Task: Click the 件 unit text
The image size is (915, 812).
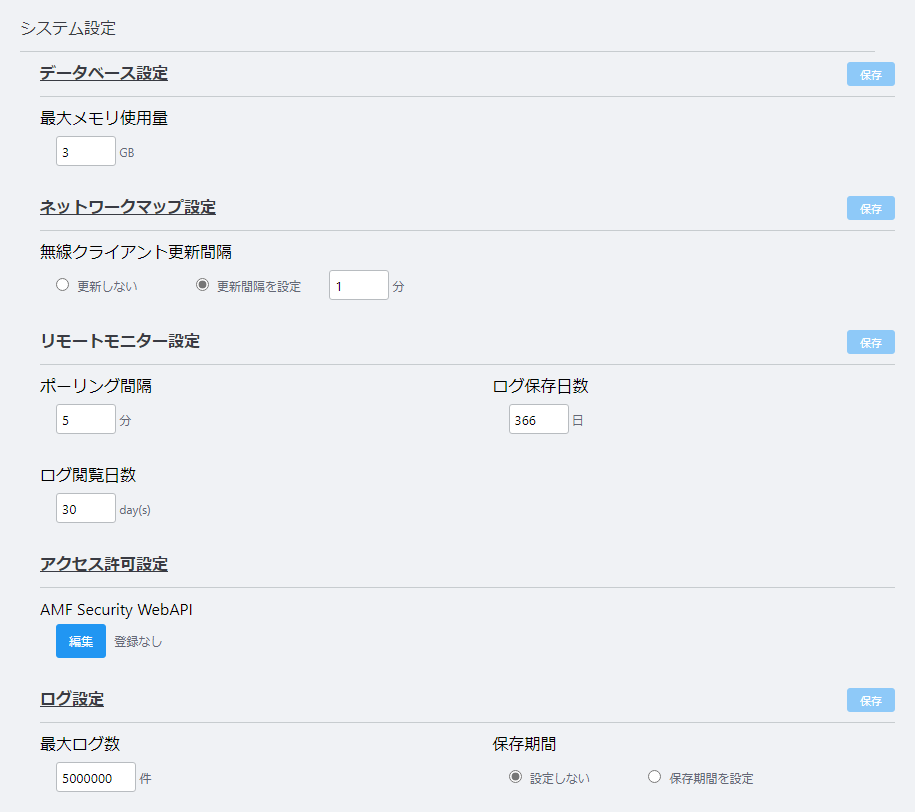Action: click(145, 778)
